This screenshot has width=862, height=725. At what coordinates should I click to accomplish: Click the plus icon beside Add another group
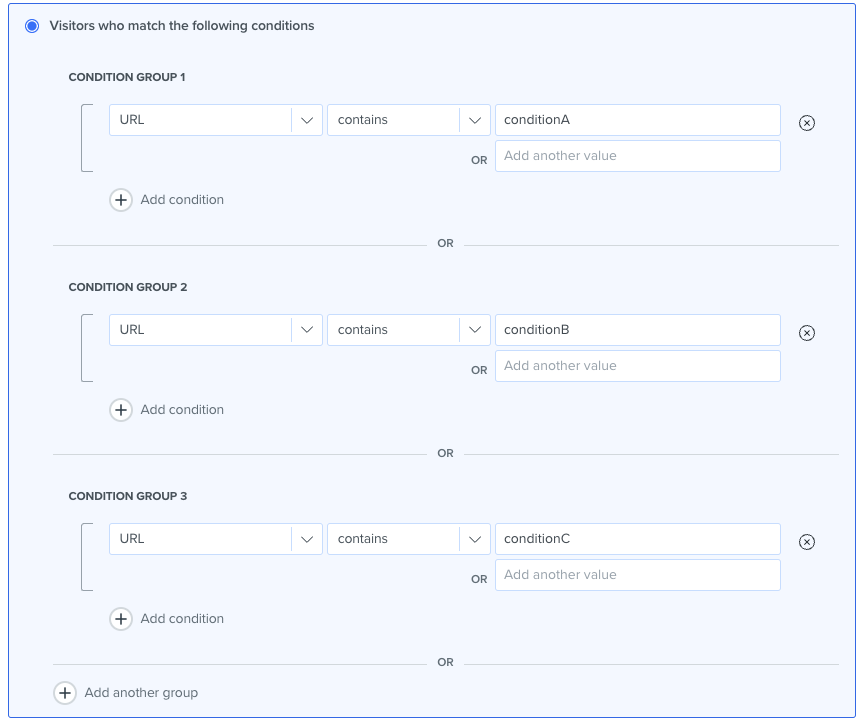[x=65, y=693]
